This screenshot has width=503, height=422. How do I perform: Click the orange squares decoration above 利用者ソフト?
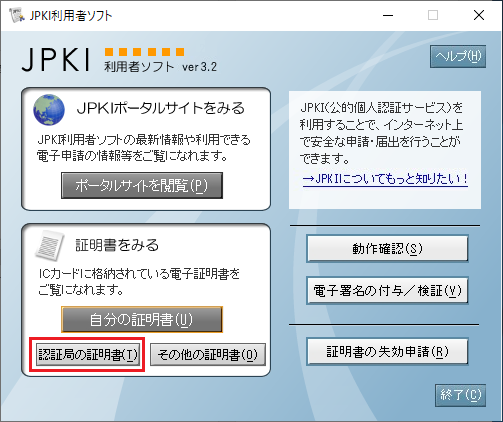pyautogui.click(x=144, y=52)
